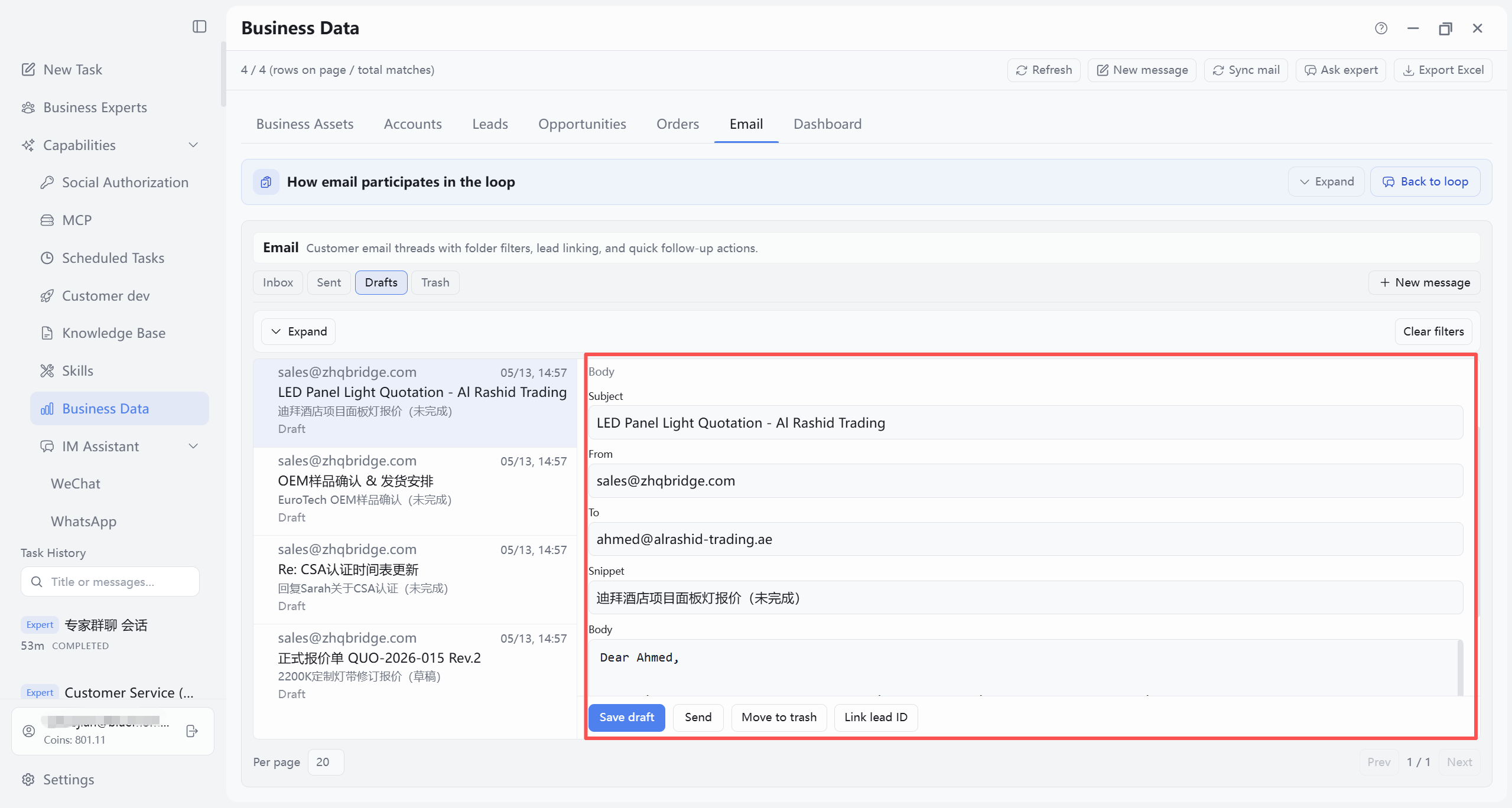Expand the email loop banner
Screen dimensions: 1512x808
pos(1326,182)
